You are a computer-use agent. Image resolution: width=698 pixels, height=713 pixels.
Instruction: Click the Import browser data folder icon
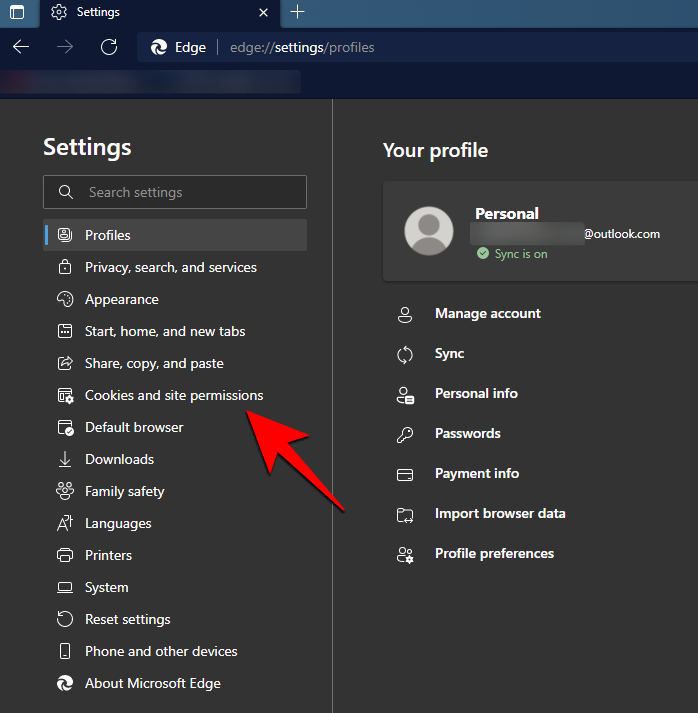(x=405, y=514)
